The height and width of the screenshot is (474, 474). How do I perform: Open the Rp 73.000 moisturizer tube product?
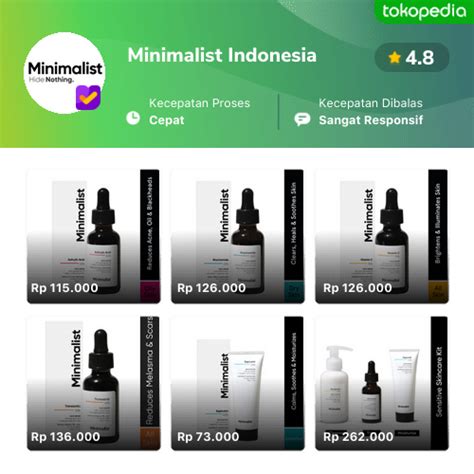coord(238,383)
